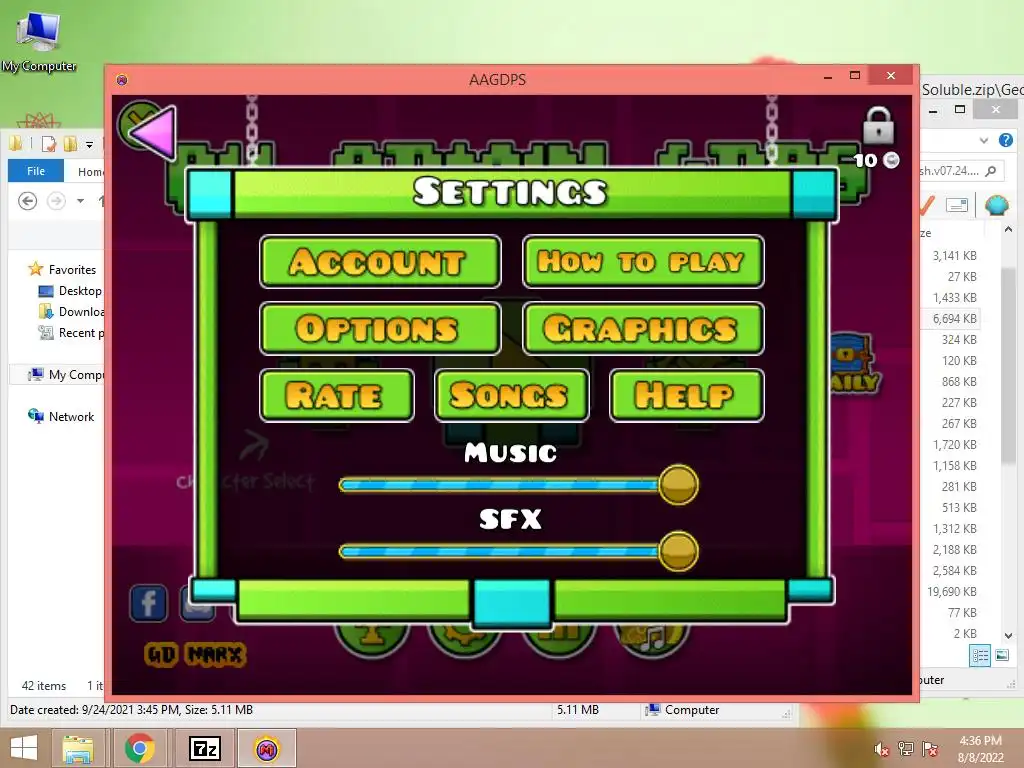The image size is (1024, 768).
Task: Select Favorites in Explorer navigation pane
Action: (63, 269)
